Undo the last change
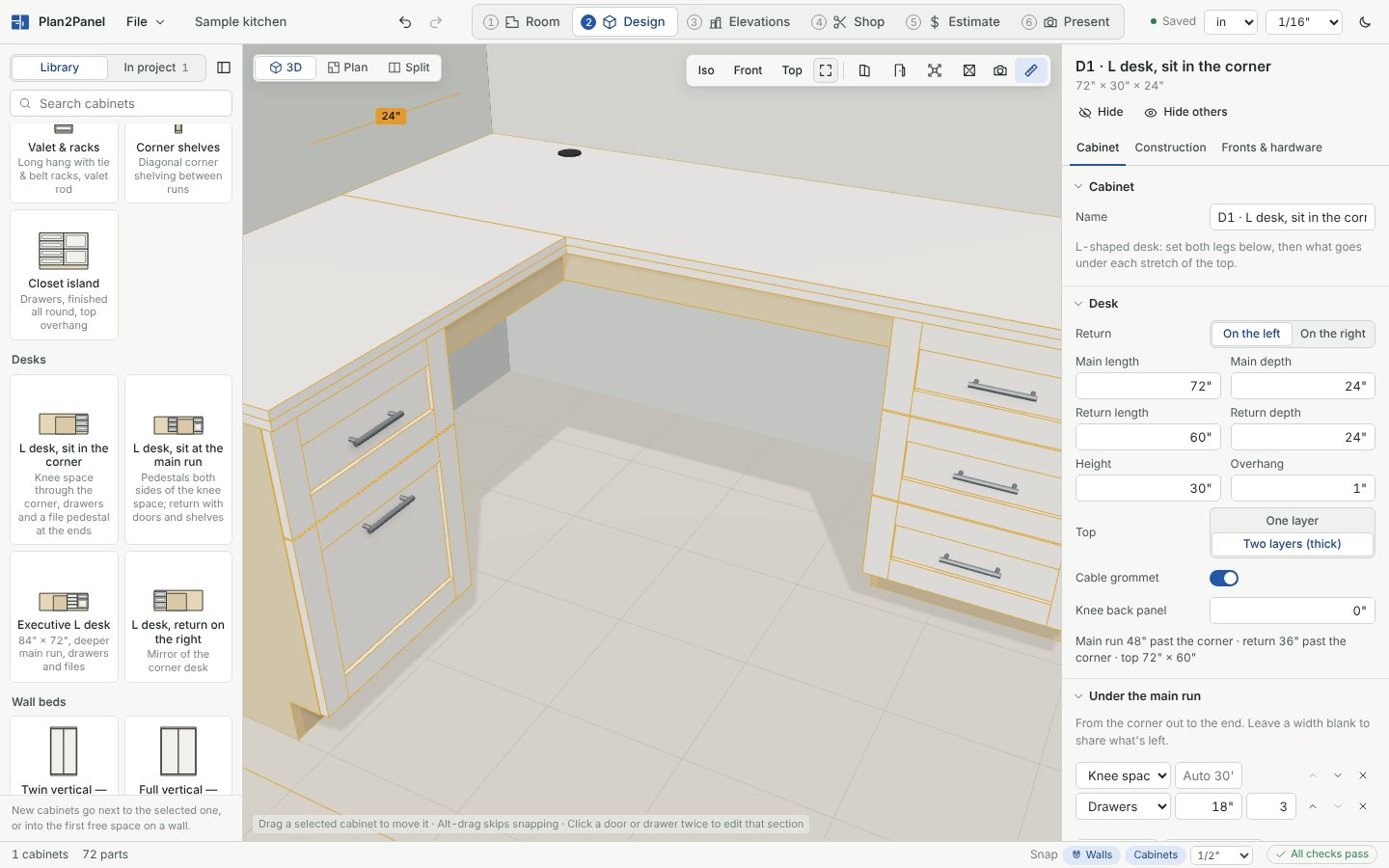1389x868 pixels. click(x=405, y=22)
